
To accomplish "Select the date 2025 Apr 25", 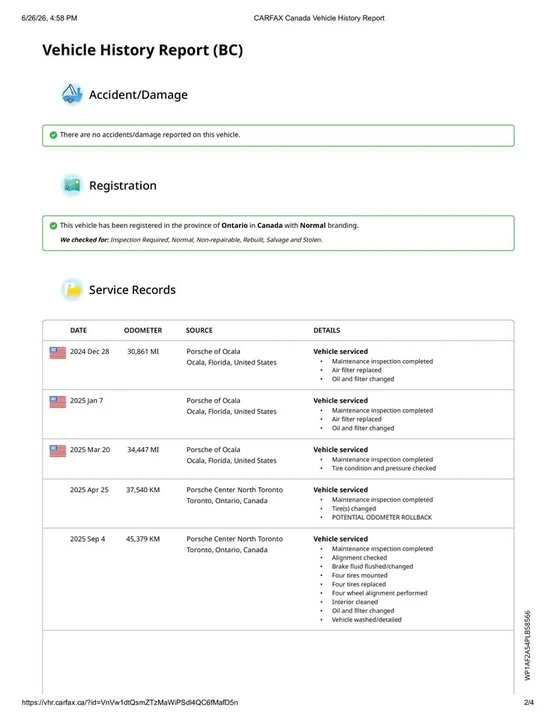I will [89, 489].
